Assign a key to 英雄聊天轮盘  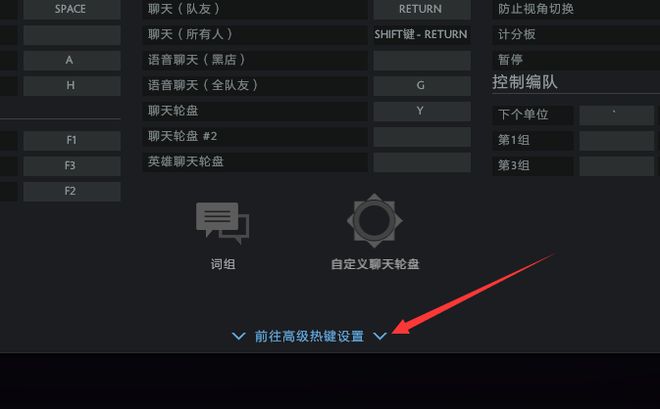pyautogui.click(x=422, y=162)
